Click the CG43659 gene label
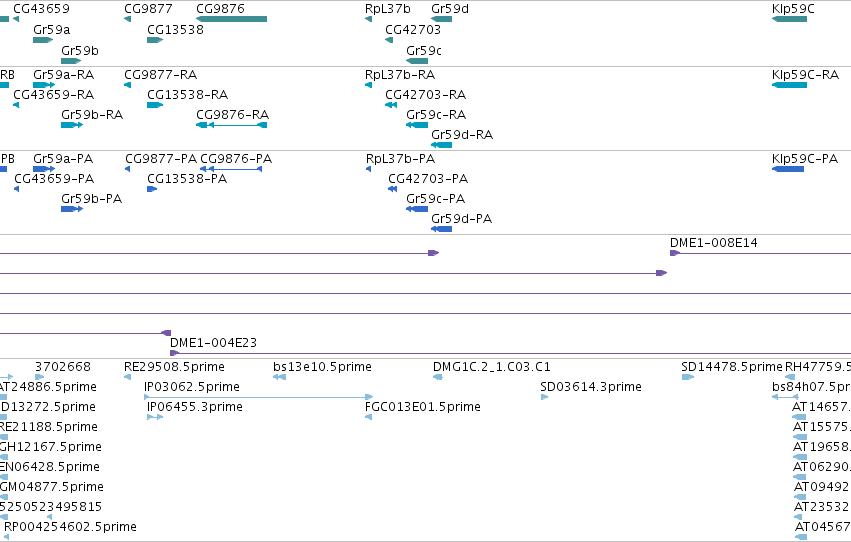The width and height of the screenshot is (851, 542). 41,9
